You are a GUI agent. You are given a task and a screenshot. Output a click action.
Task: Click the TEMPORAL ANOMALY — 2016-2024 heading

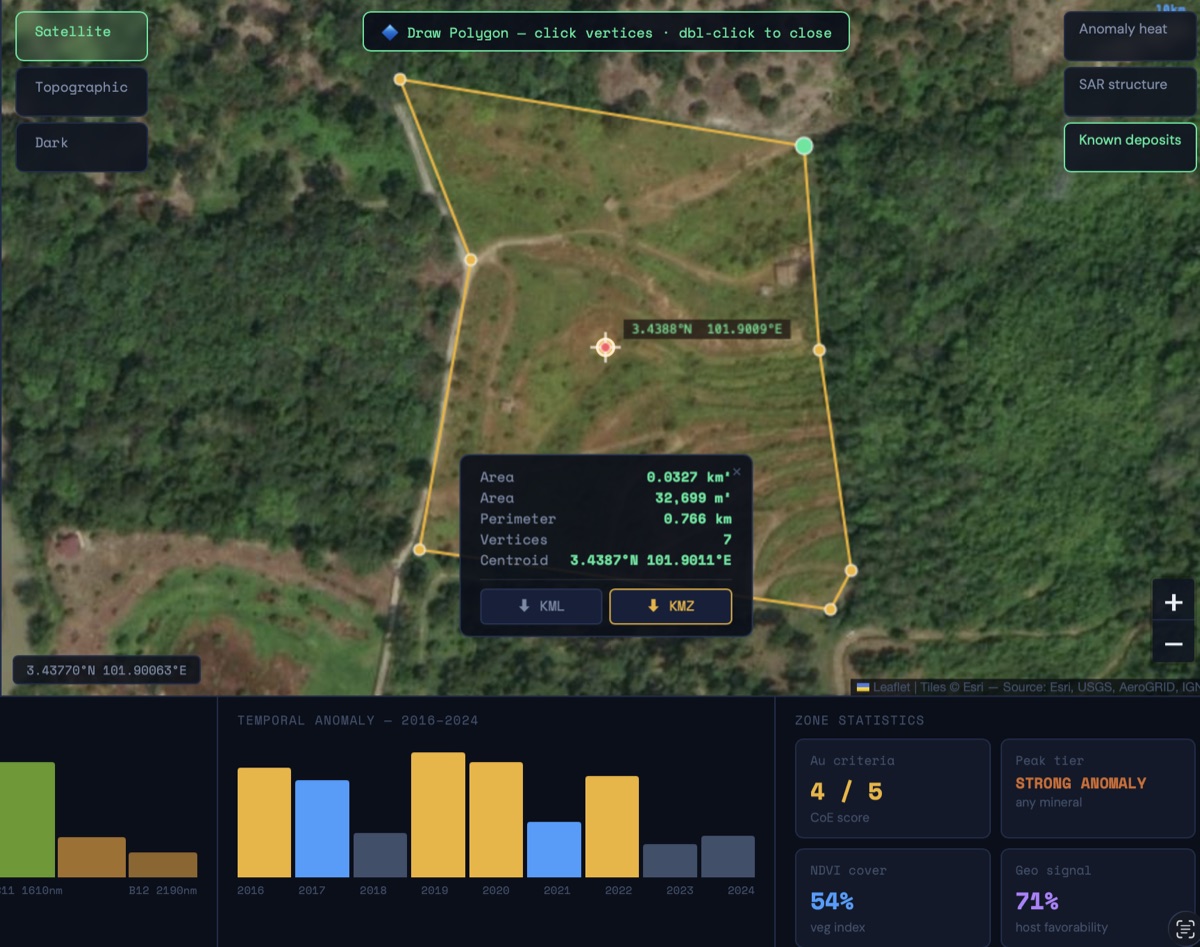point(357,720)
